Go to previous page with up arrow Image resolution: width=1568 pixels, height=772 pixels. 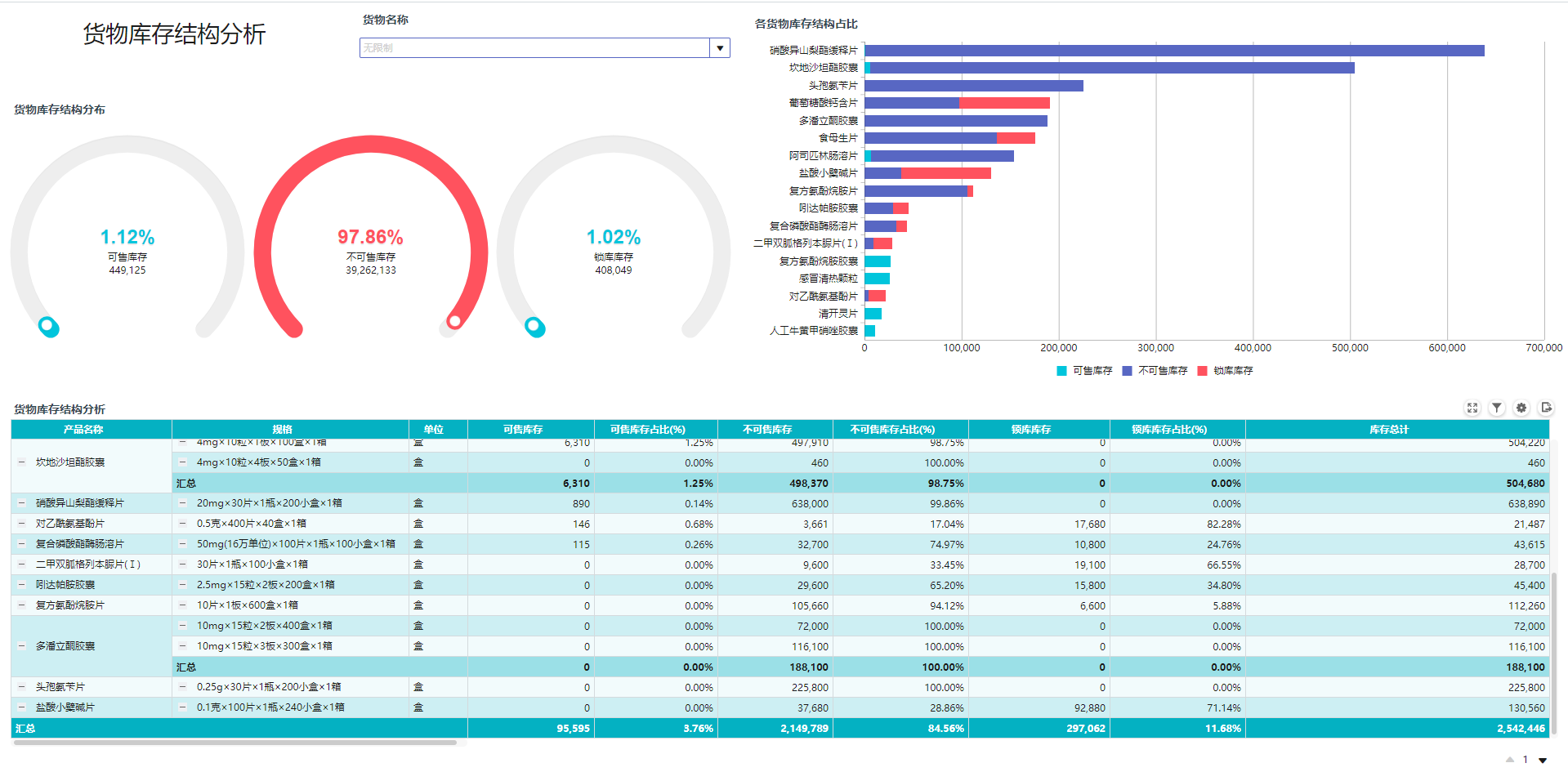tap(1510, 760)
